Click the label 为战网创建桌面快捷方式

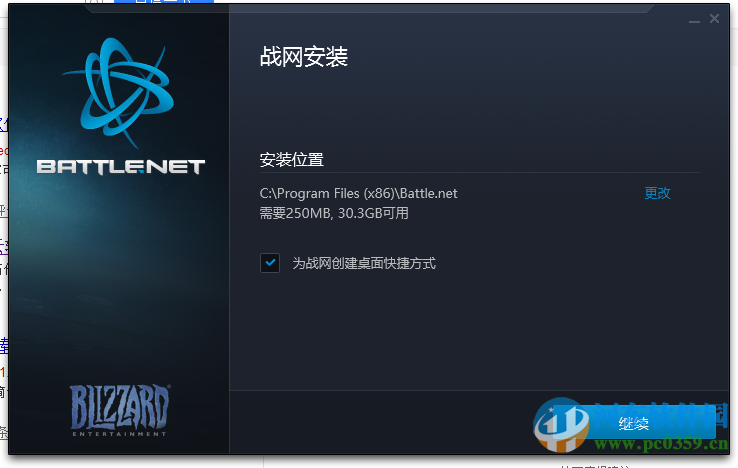[x=364, y=263]
